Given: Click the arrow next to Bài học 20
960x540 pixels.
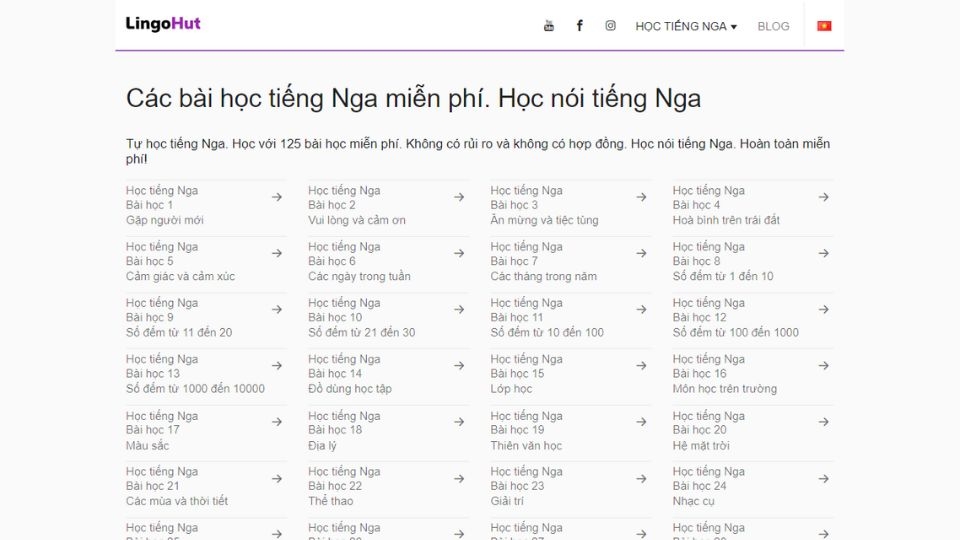Looking at the screenshot, I should click(823, 422).
